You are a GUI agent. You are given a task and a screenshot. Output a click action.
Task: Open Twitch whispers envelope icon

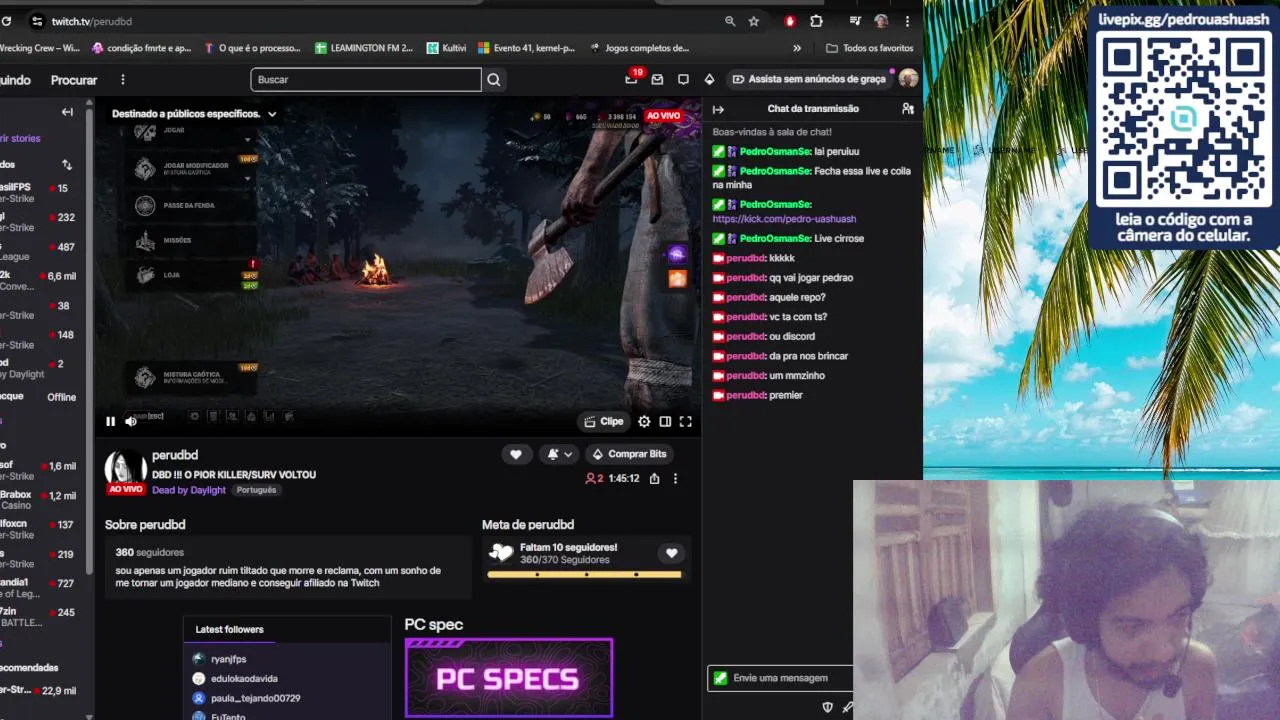pos(657,79)
